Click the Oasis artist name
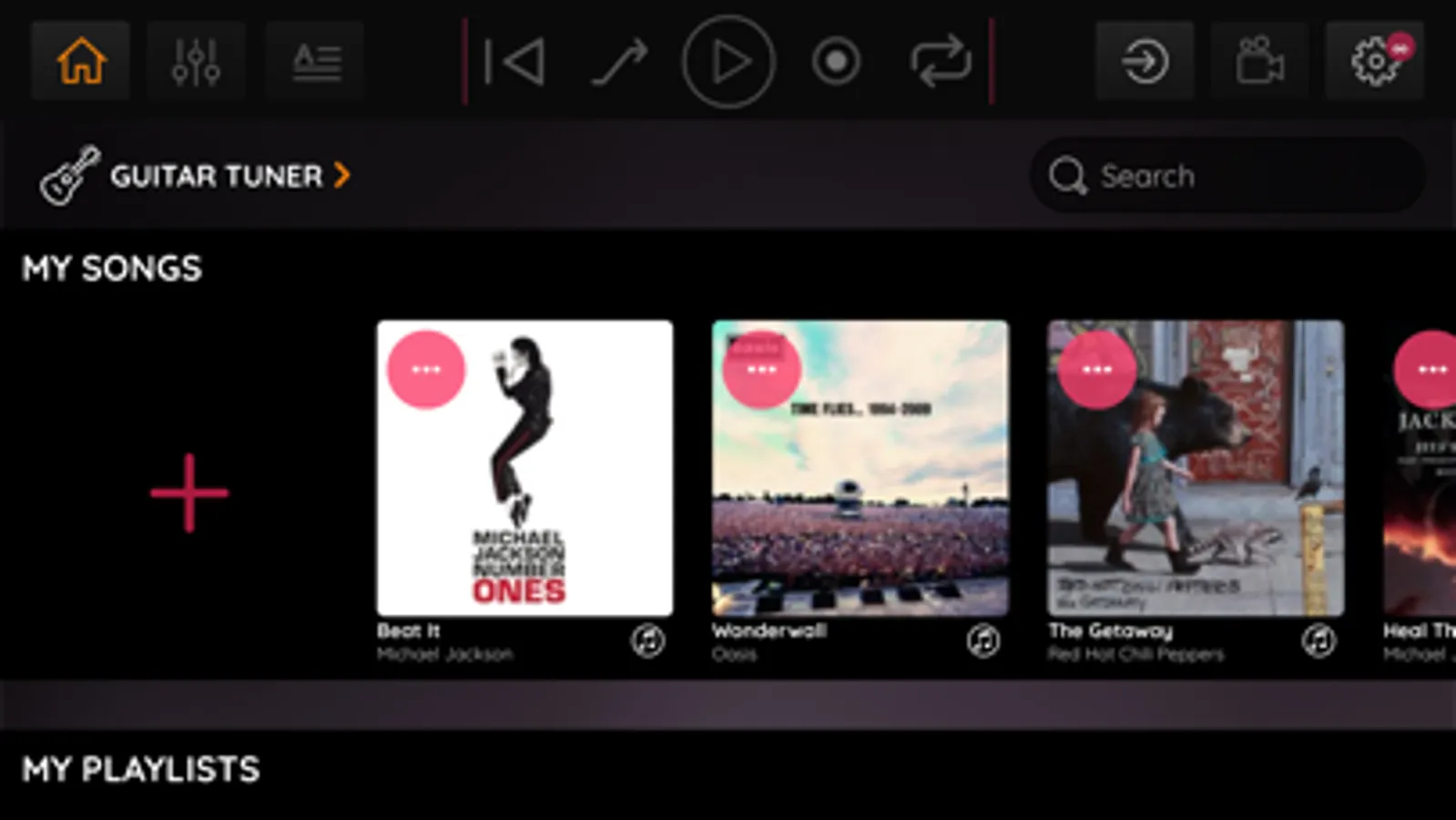 [734, 654]
